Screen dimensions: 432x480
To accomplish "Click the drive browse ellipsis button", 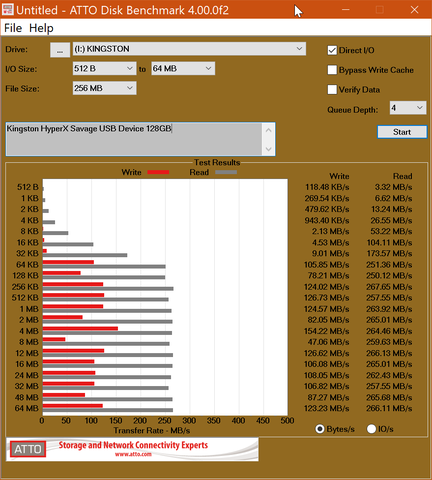I will 60,50.
